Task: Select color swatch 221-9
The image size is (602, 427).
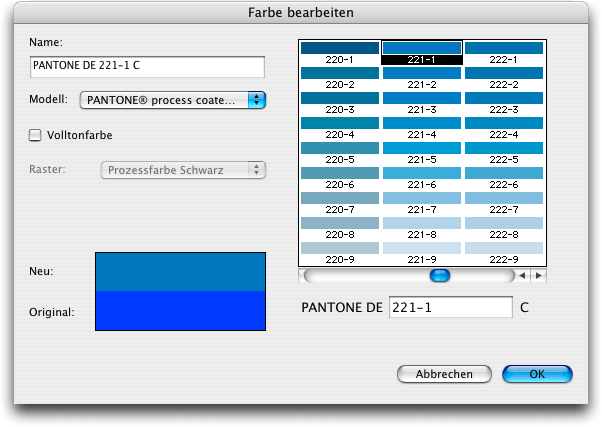Action: (422, 248)
